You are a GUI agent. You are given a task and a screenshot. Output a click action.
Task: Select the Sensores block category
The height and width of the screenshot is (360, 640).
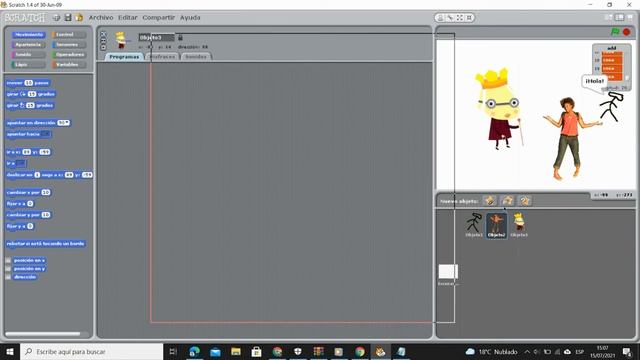[x=69, y=44]
